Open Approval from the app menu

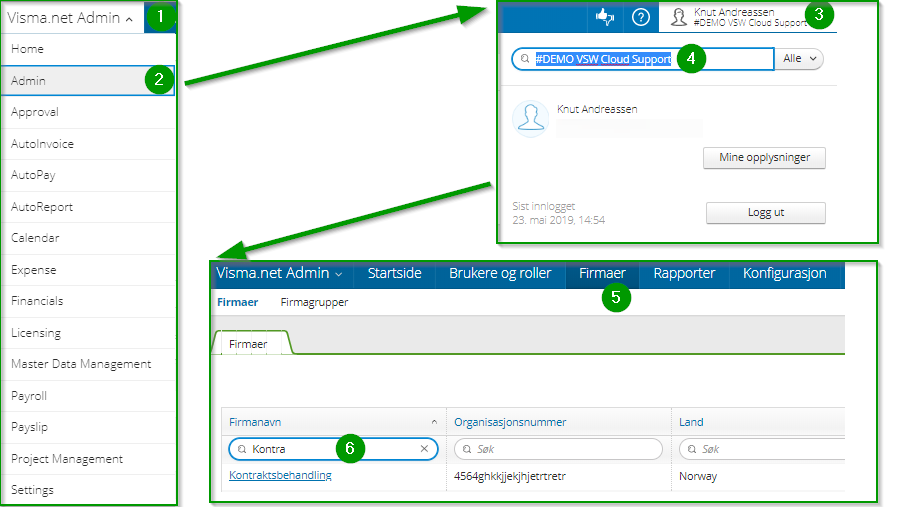[89, 112]
